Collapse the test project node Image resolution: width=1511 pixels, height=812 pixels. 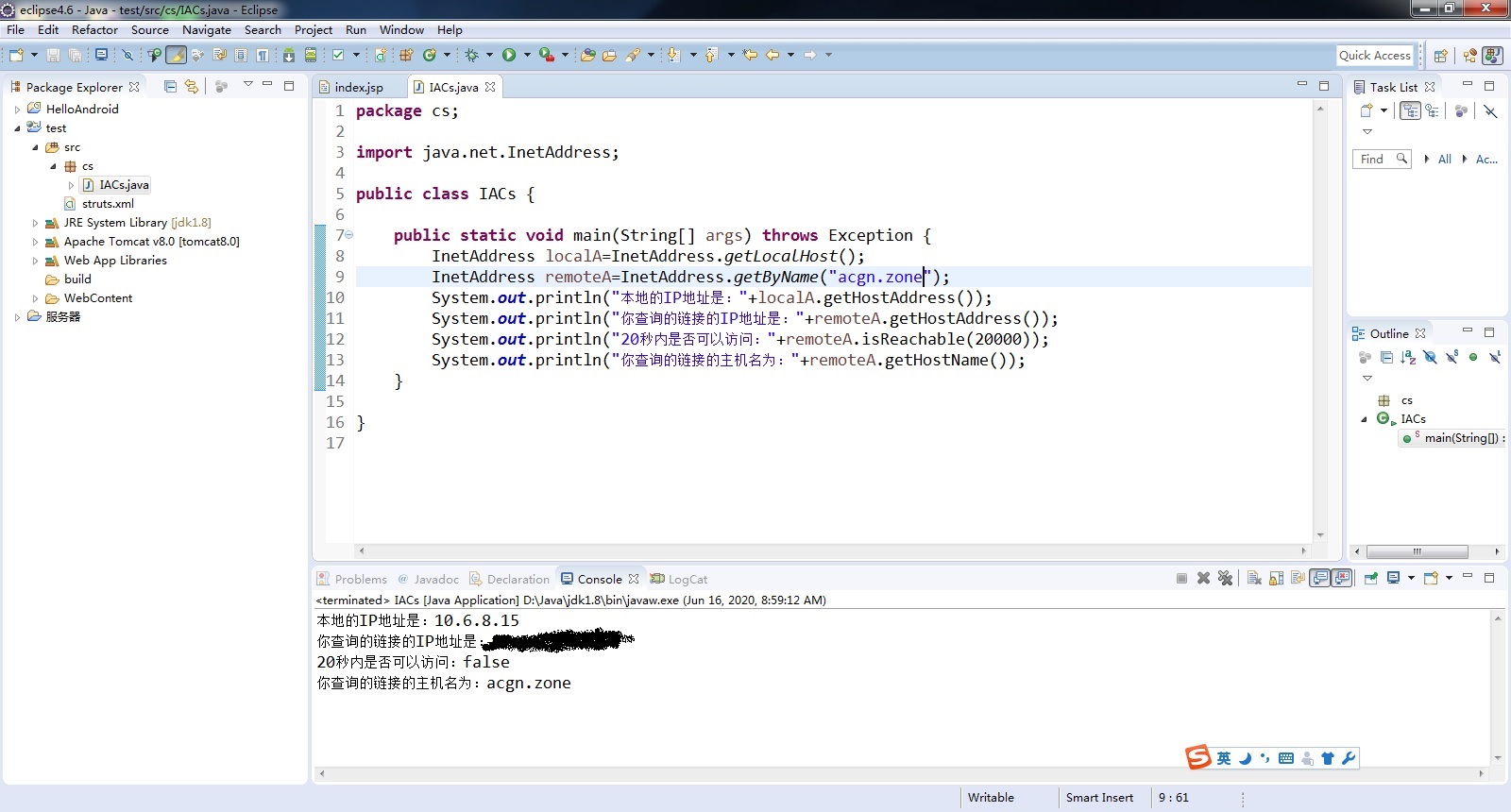(17, 128)
